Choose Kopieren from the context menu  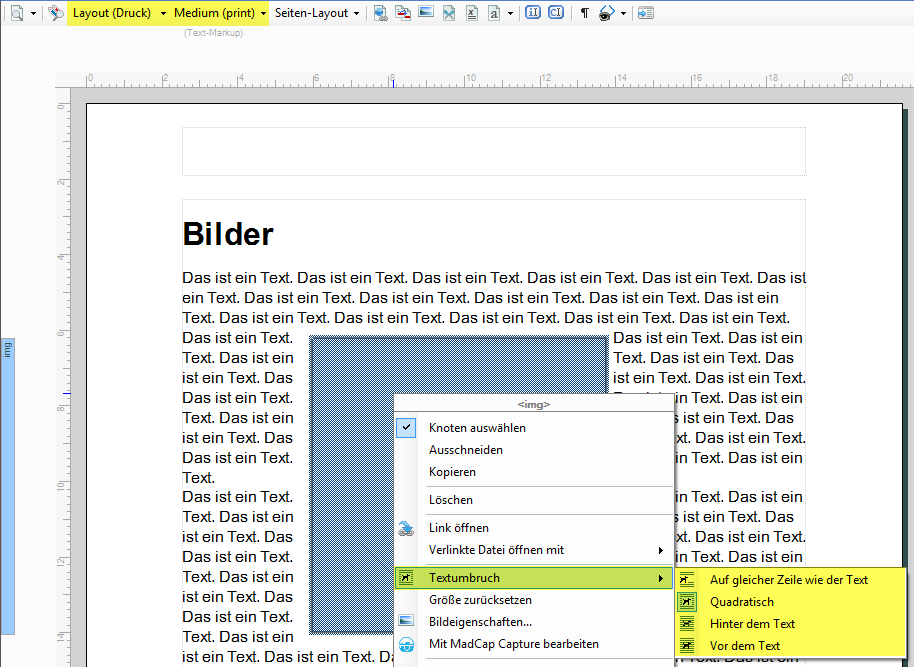click(452, 472)
